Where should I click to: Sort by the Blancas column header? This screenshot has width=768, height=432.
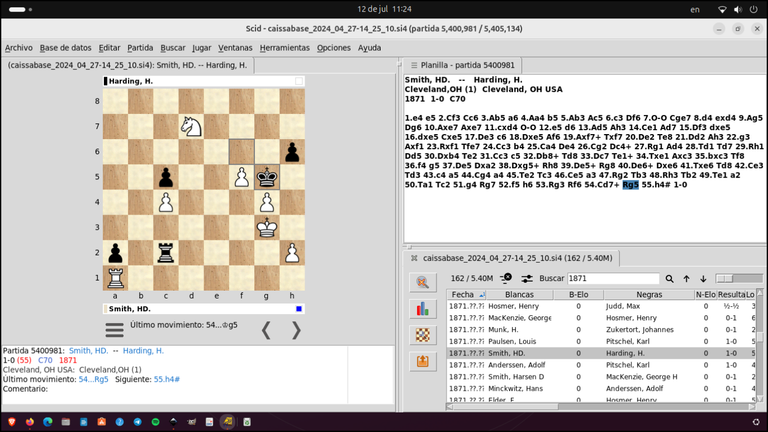point(519,294)
